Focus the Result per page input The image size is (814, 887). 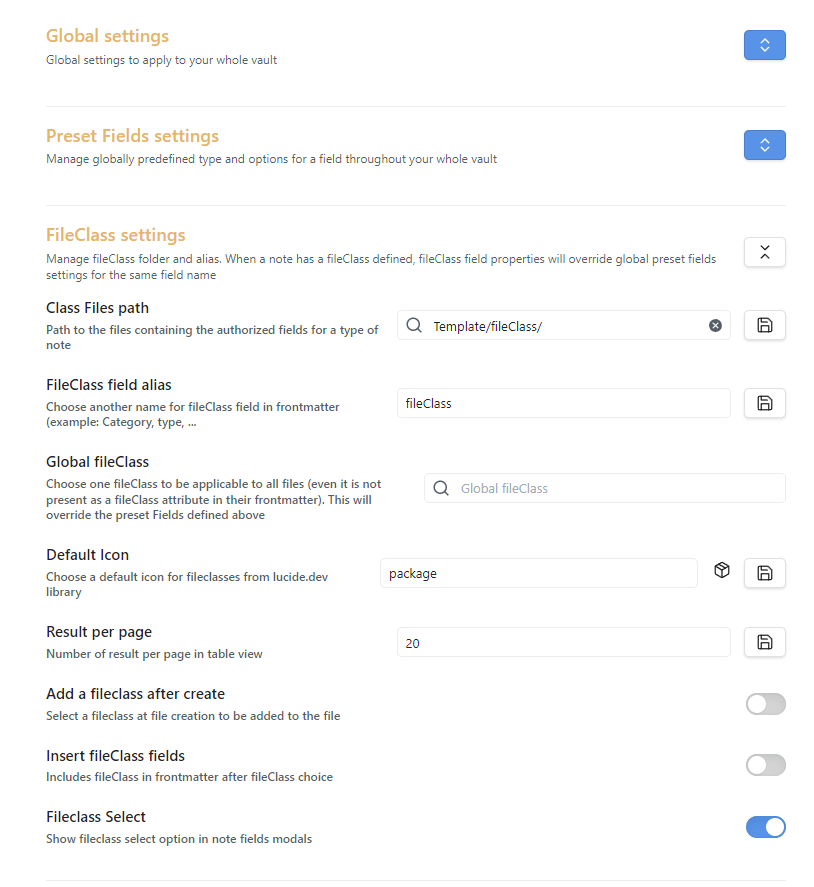point(563,642)
